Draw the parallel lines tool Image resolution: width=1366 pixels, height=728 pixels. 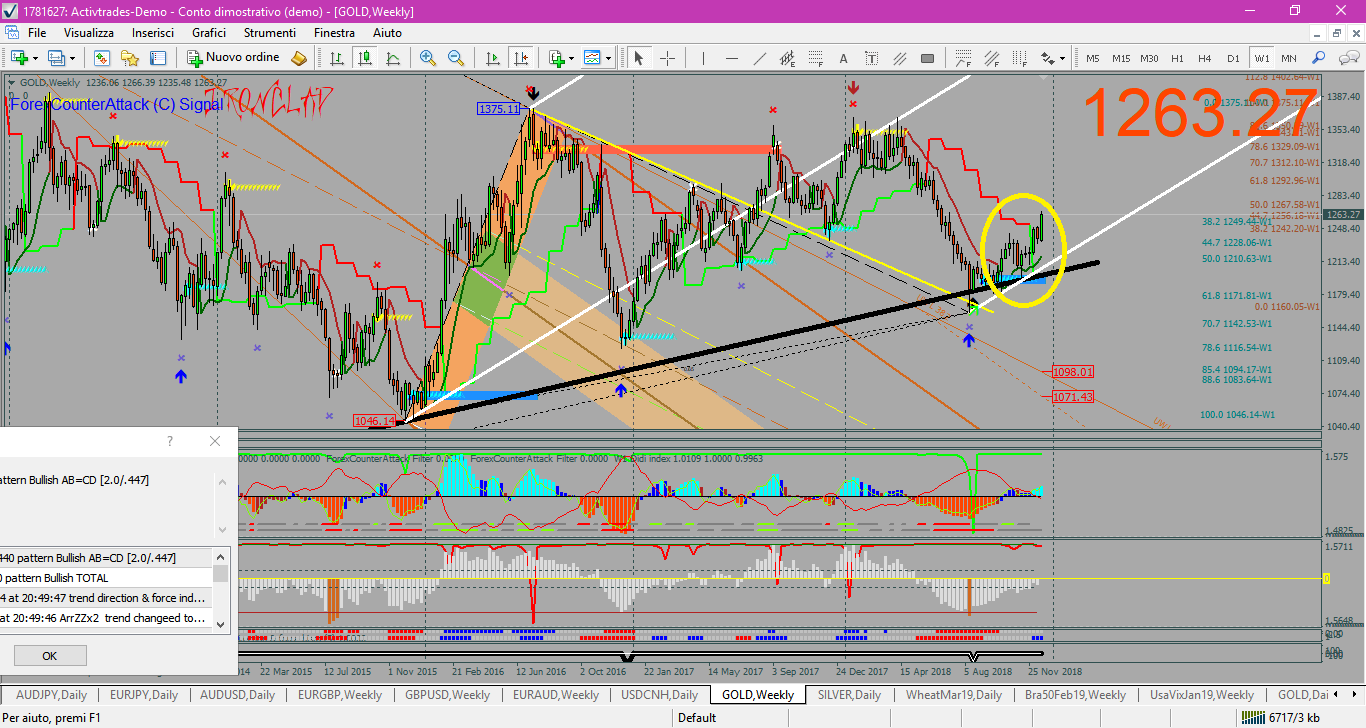899,58
